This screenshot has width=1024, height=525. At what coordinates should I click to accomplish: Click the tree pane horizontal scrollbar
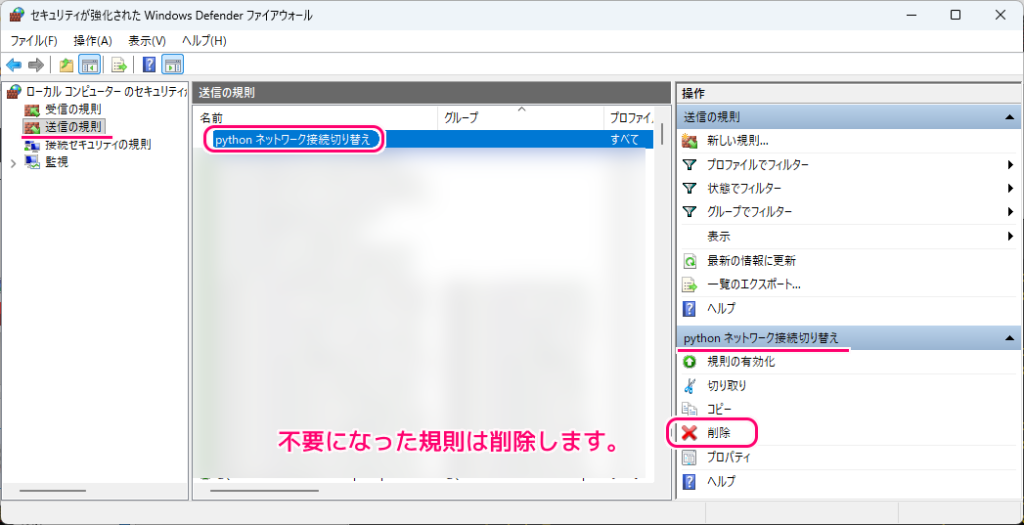[x=53, y=490]
